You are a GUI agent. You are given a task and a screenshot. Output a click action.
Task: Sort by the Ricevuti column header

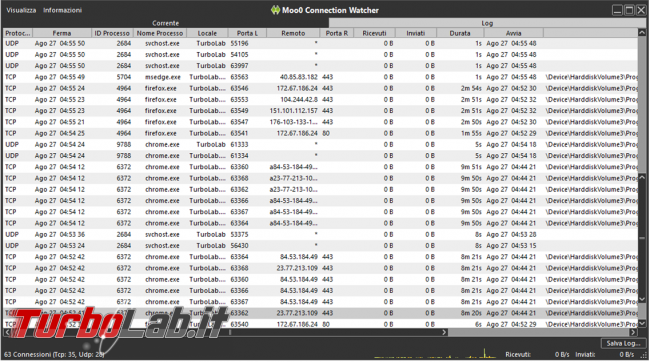[x=374, y=33]
